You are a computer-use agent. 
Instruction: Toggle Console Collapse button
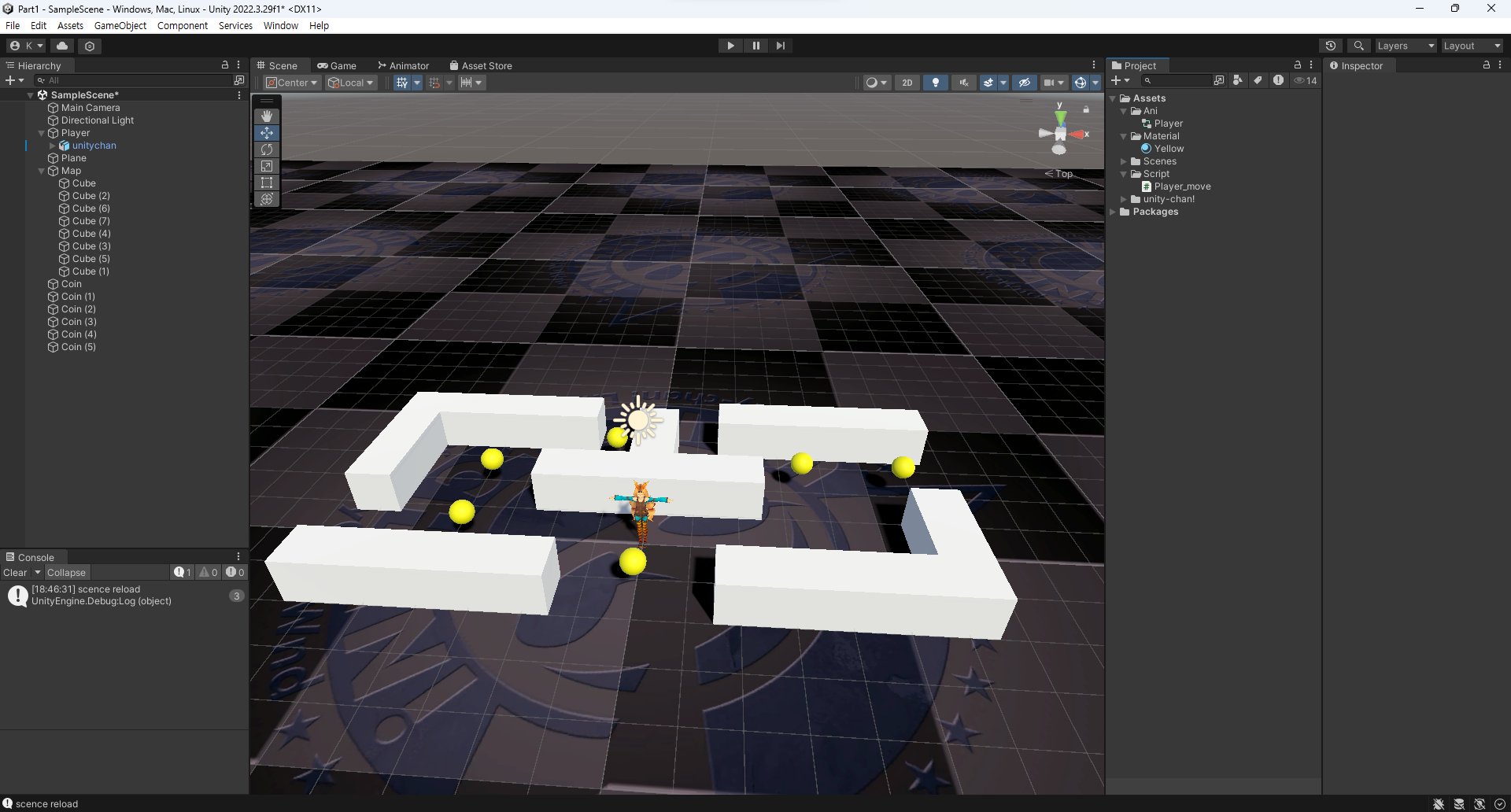tap(66, 572)
